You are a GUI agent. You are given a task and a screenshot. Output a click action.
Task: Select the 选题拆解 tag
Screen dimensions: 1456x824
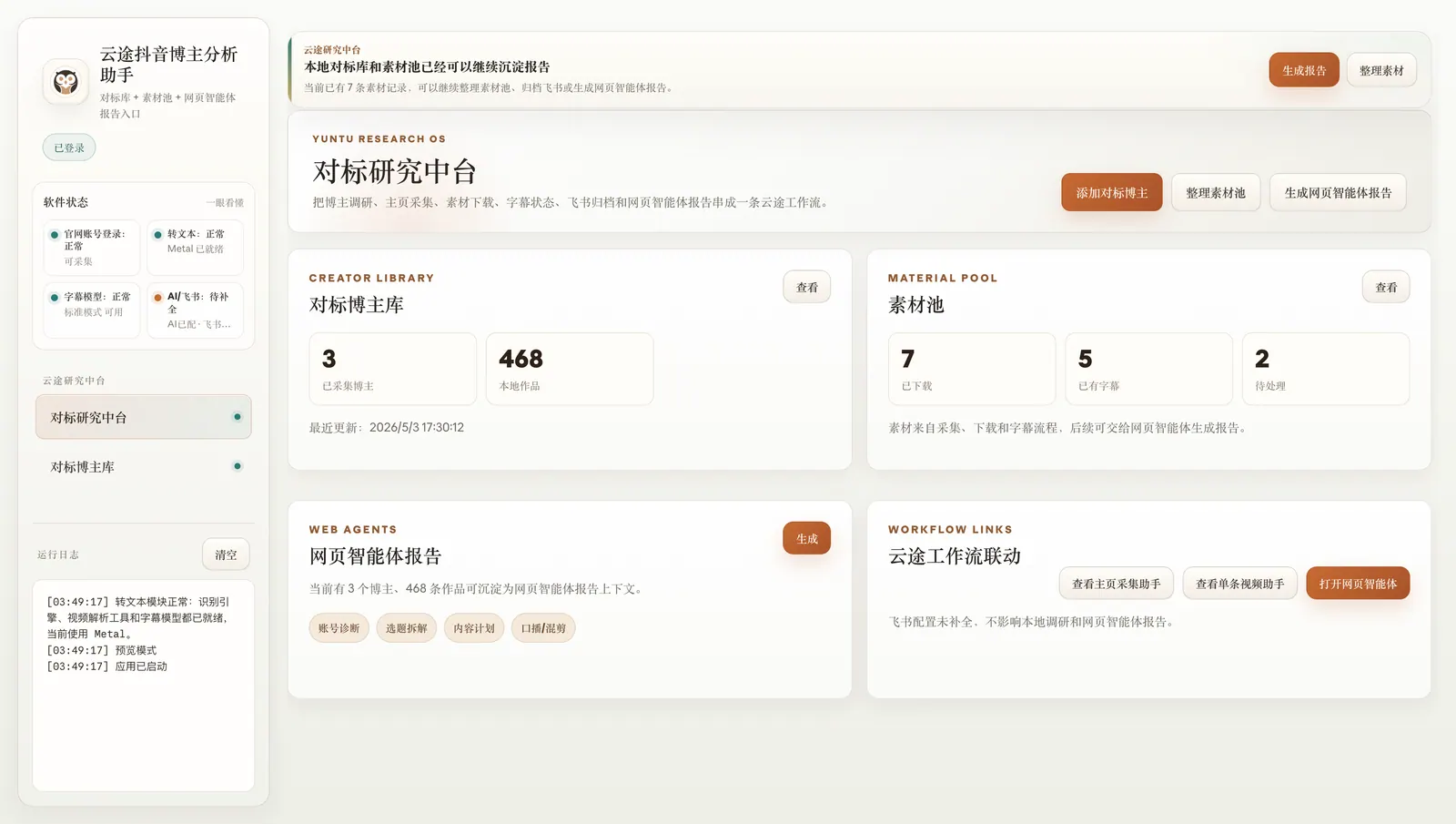[x=407, y=628]
